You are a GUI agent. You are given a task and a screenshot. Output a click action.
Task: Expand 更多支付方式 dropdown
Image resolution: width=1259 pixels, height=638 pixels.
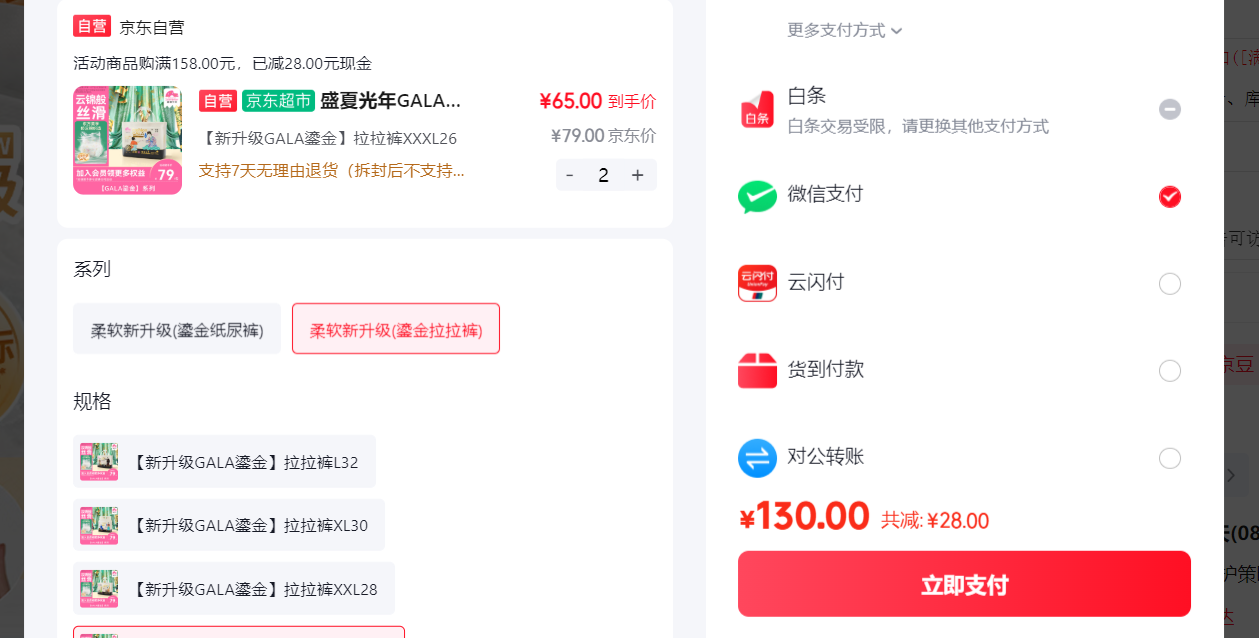pyautogui.click(x=845, y=30)
